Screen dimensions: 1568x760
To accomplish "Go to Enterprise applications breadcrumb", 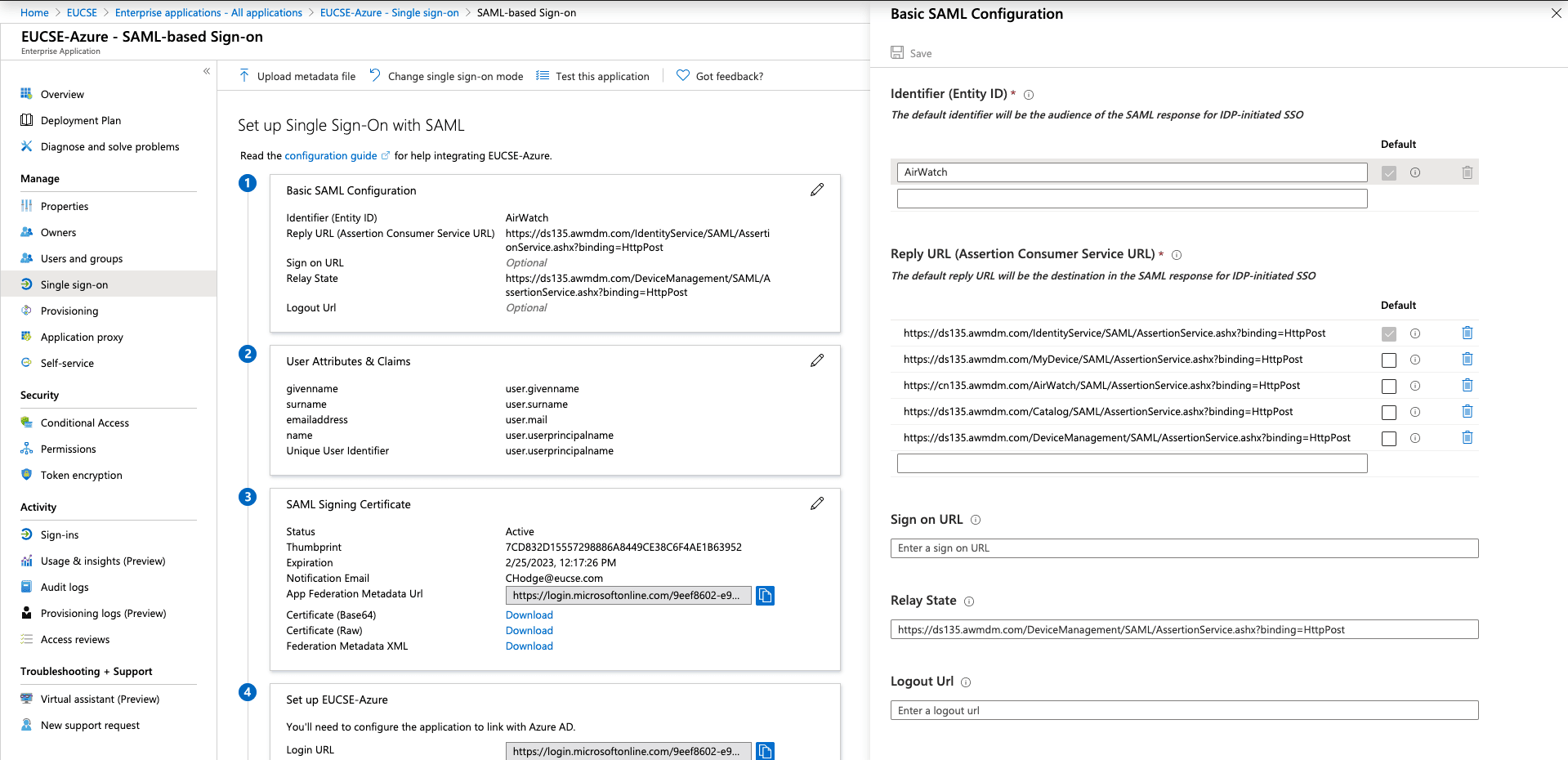I will tap(208, 12).
